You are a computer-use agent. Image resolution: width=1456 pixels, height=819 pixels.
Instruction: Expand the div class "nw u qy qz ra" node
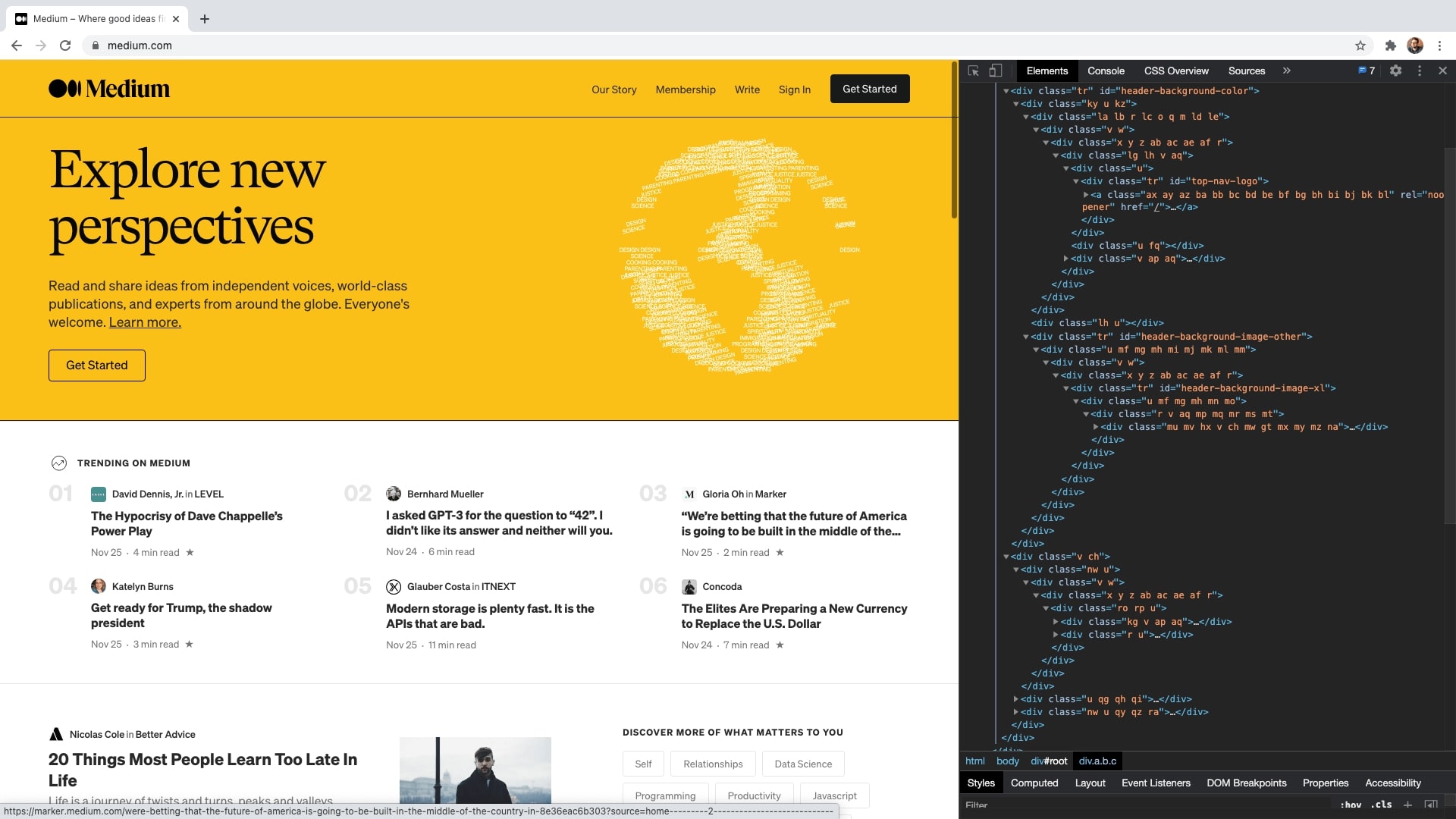click(x=1016, y=712)
